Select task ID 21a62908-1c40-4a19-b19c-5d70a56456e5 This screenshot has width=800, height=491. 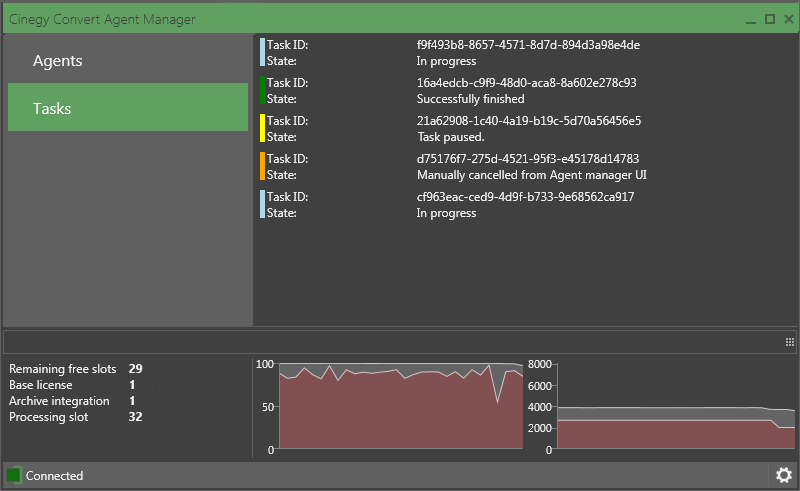pyautogui.click(x=529, y=121)
